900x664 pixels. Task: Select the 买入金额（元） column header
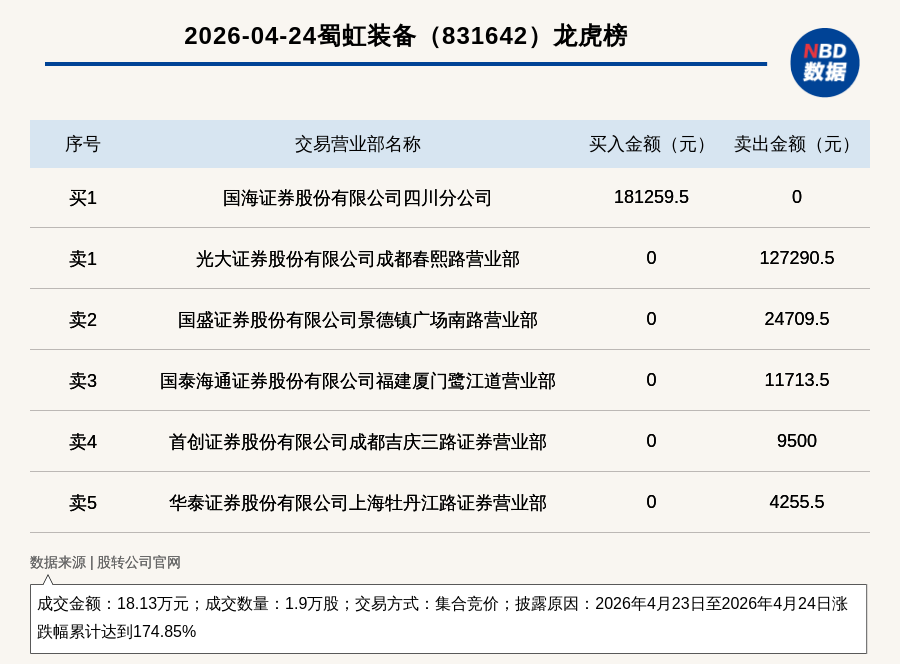pos(651,144)
